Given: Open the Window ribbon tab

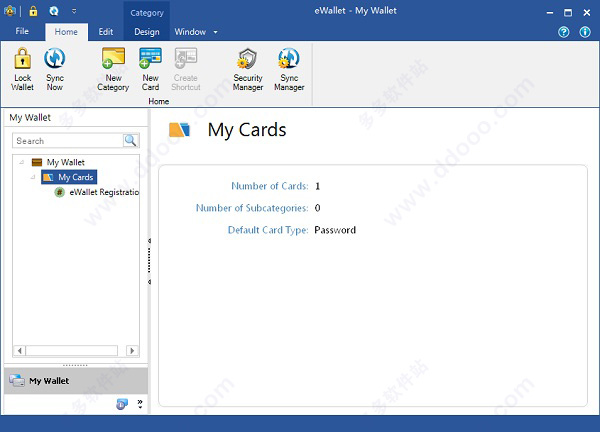Looking at the screenshot, I should (x=190, y=32).
